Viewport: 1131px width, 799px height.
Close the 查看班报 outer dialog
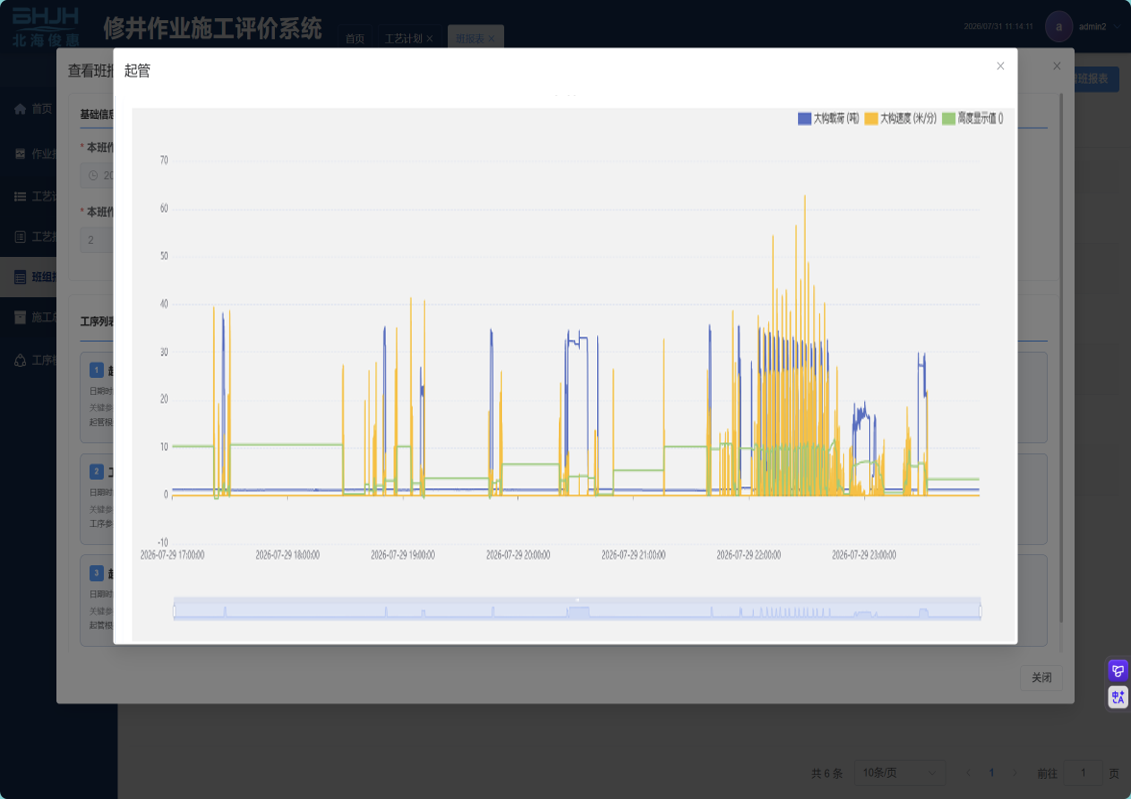pos(1057,66)
